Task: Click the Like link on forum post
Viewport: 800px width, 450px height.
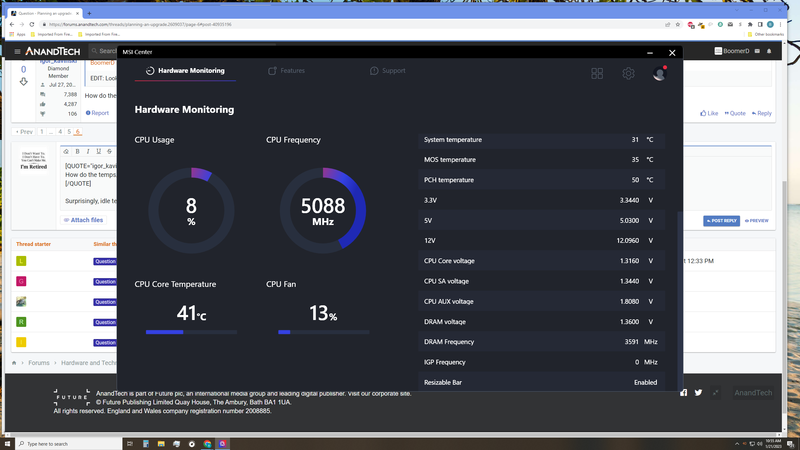Action: click(709, 113)
